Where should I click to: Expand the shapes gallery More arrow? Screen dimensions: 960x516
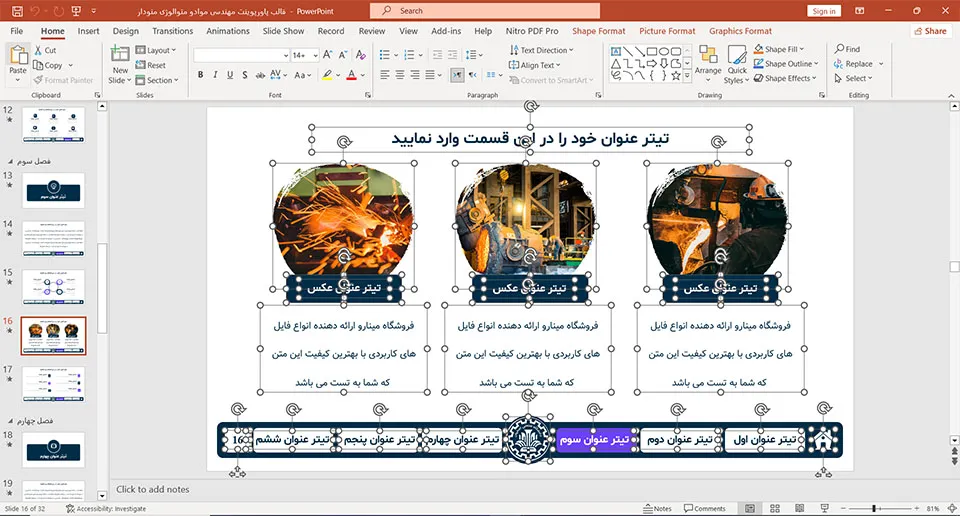(x=687, y=77)
